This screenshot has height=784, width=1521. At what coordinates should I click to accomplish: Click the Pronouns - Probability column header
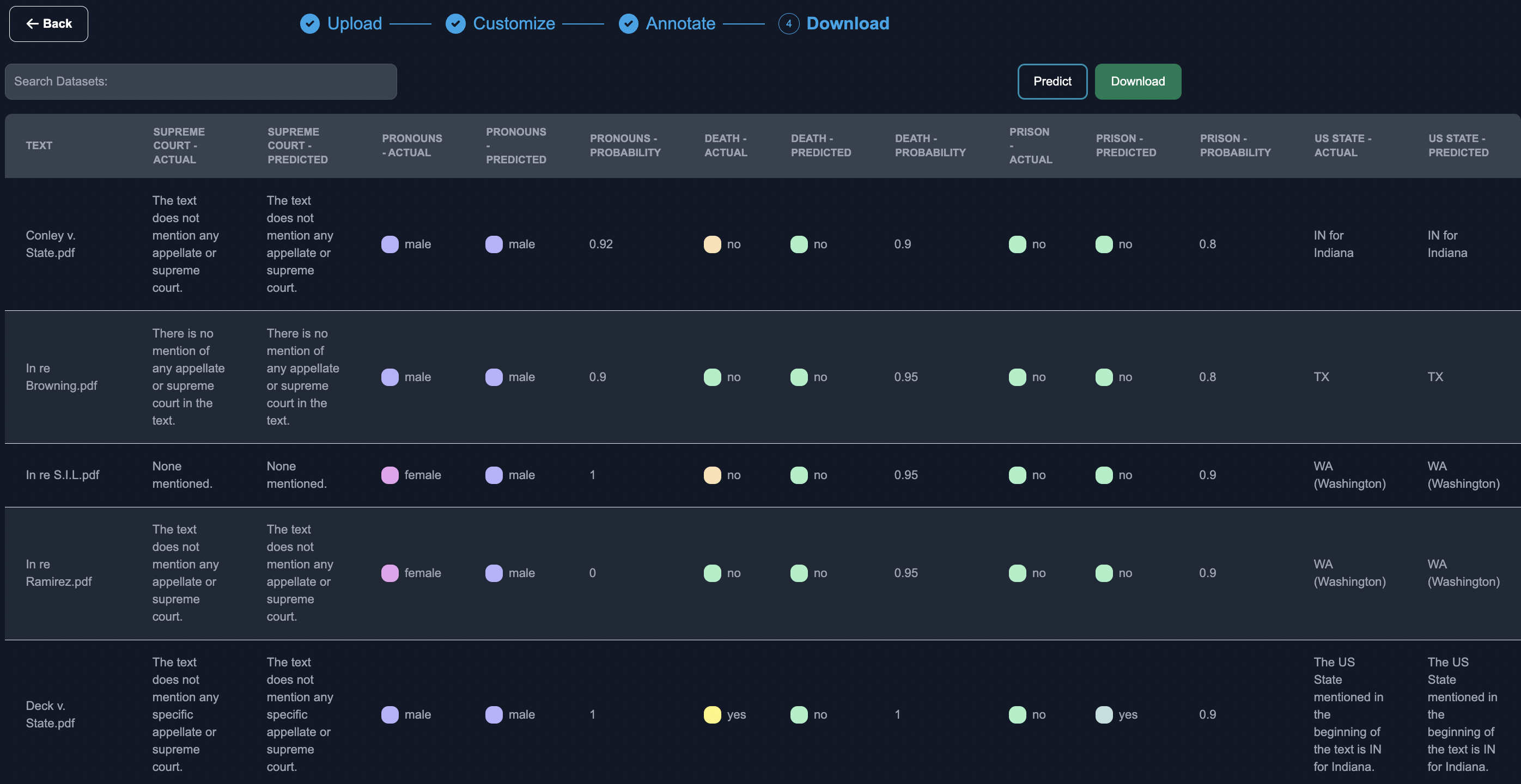pyautogui.click(x=625, y=146)
